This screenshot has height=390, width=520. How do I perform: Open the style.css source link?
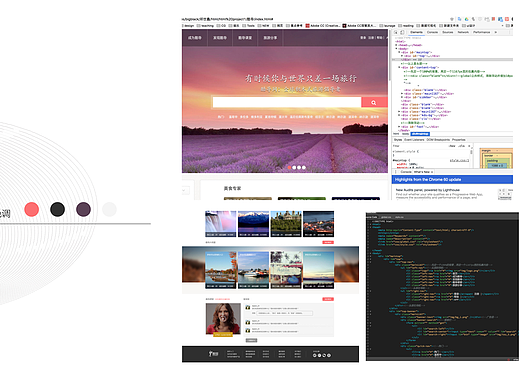click(459, 161)
